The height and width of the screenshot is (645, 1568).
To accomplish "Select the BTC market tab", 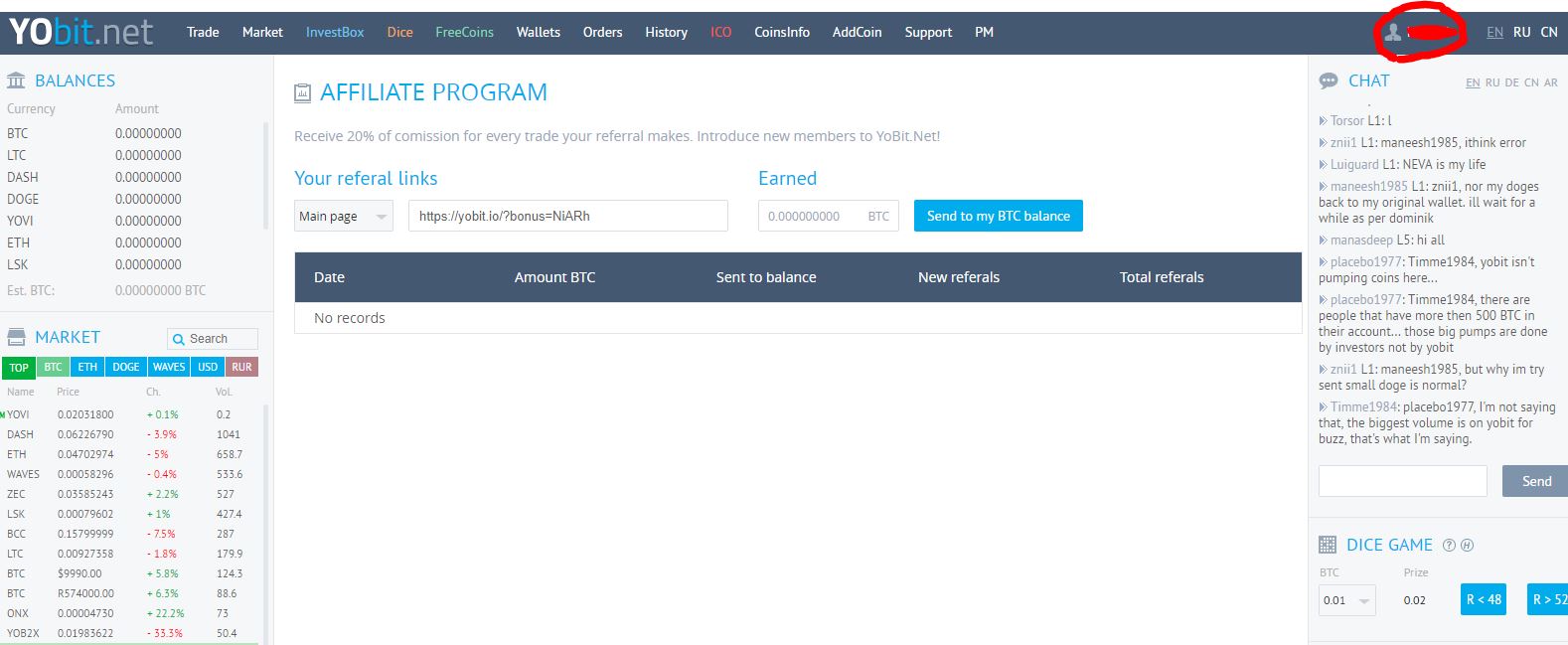I will 53,367.
